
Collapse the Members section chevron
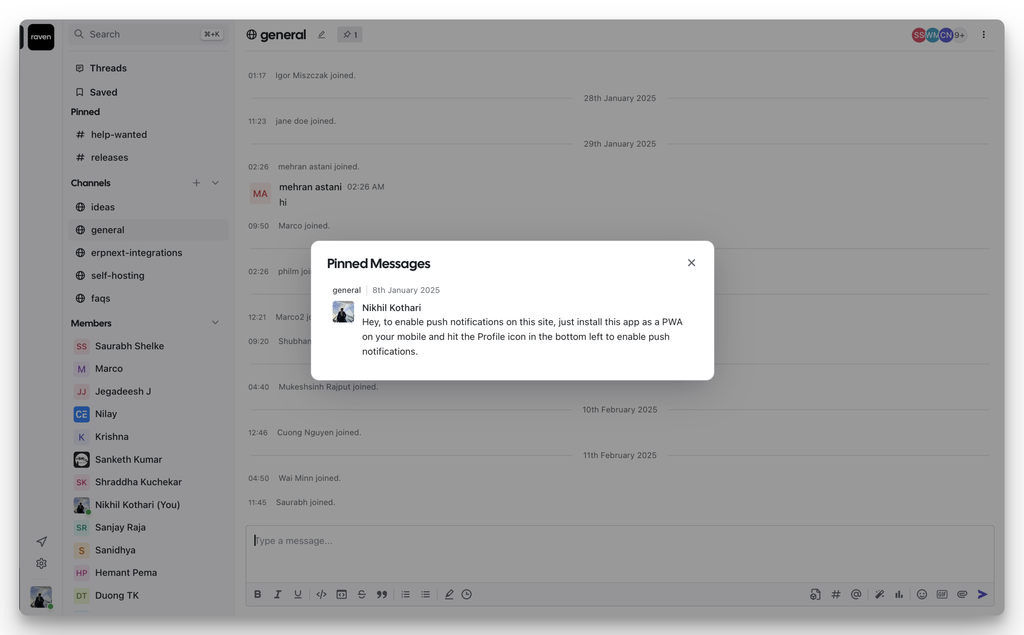(215, 323)
